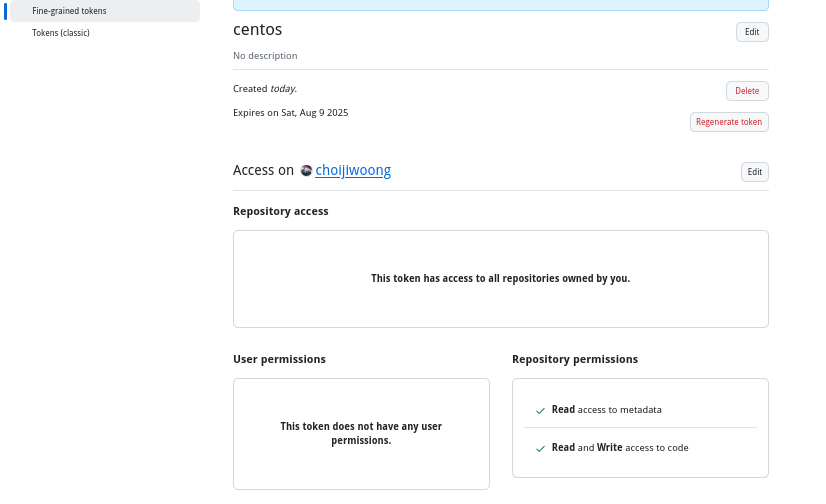826x504 pixels.
Task: Click the Created today text
Action: click(265, 88)
